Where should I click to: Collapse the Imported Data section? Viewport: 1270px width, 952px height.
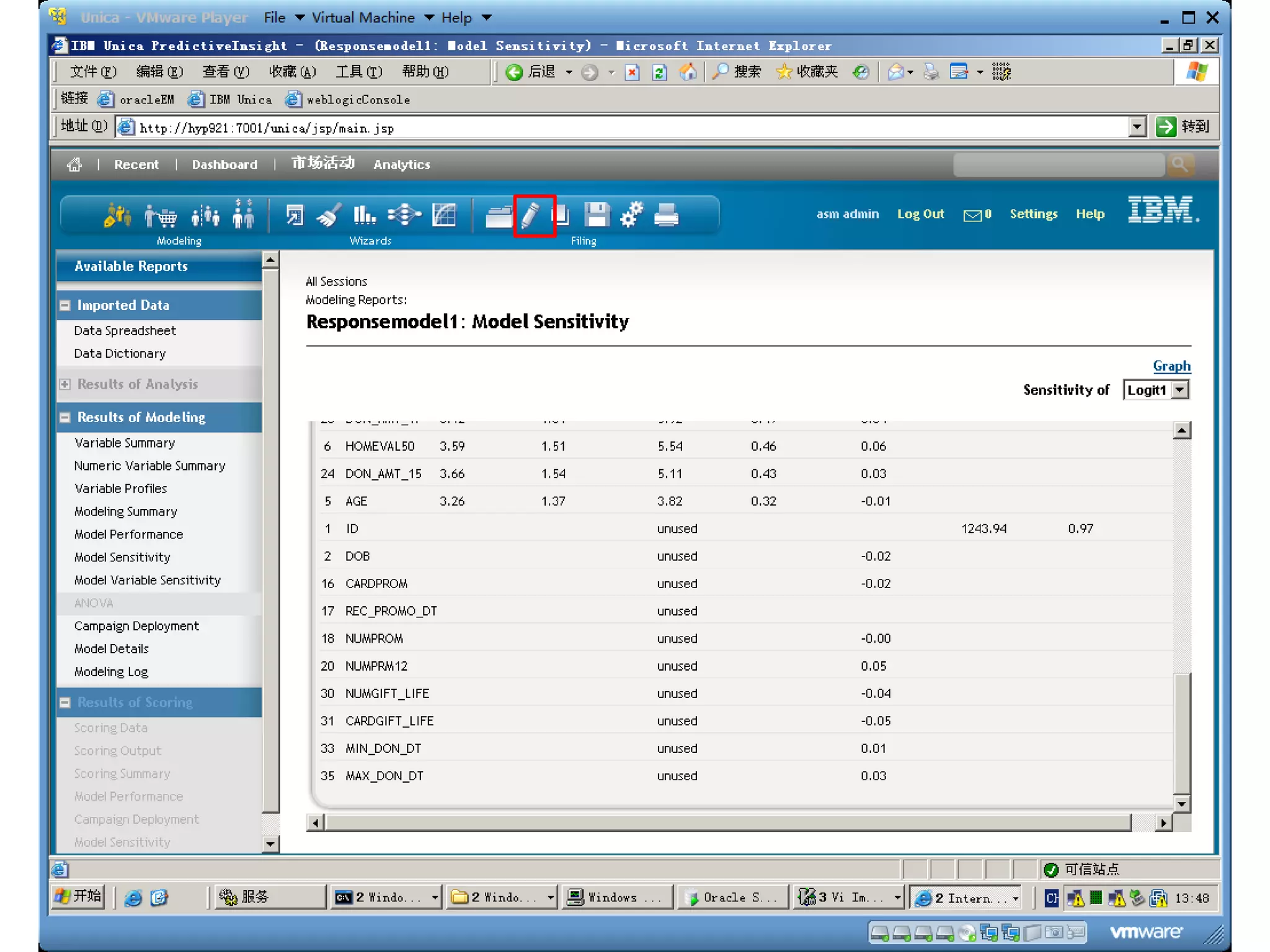point(65,306)
